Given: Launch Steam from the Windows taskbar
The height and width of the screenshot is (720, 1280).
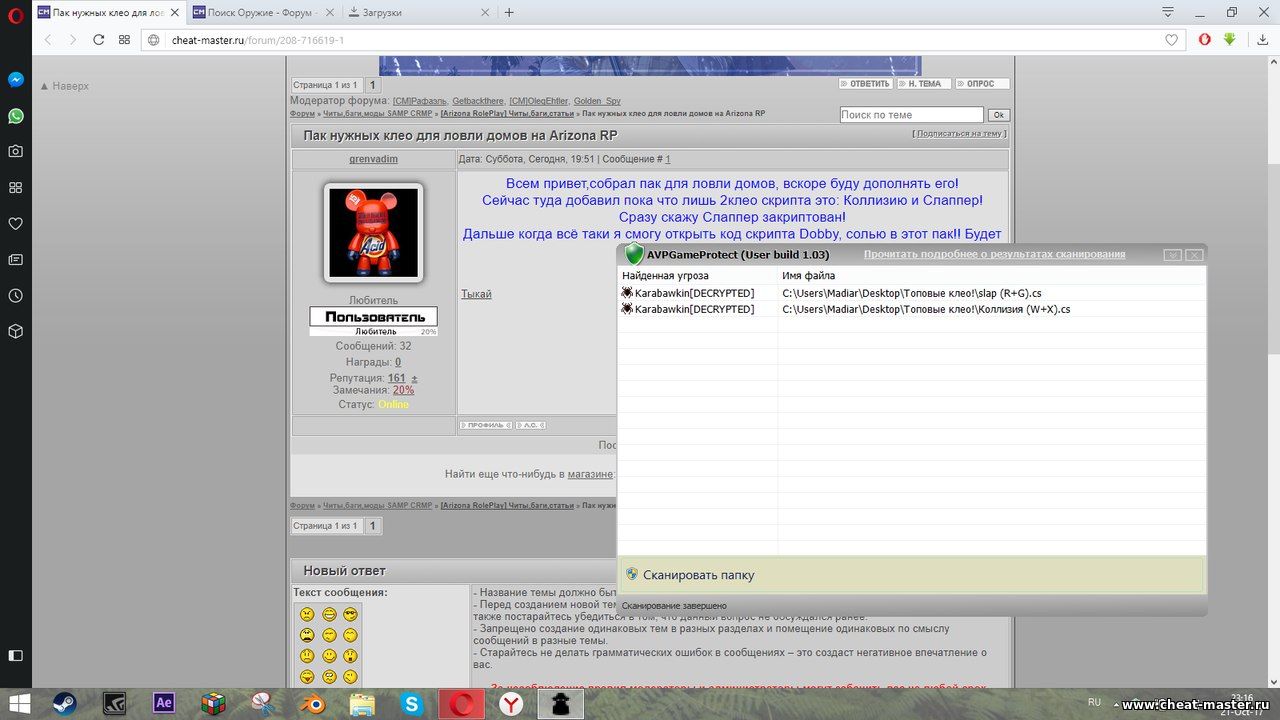Looking at the screenshot, I should pyautogui.click(x=65, y=703).
